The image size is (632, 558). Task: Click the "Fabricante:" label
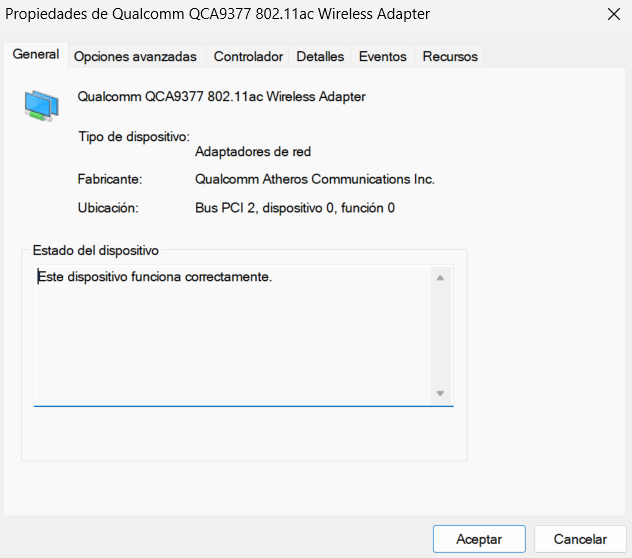(110, 179)
